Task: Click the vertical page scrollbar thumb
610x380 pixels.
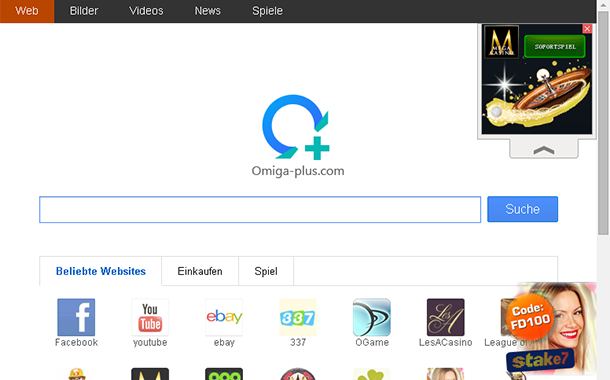Action: click(603, 123)
